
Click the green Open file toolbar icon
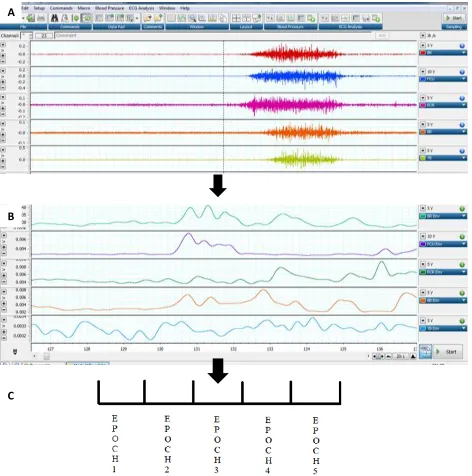point(31,18)
